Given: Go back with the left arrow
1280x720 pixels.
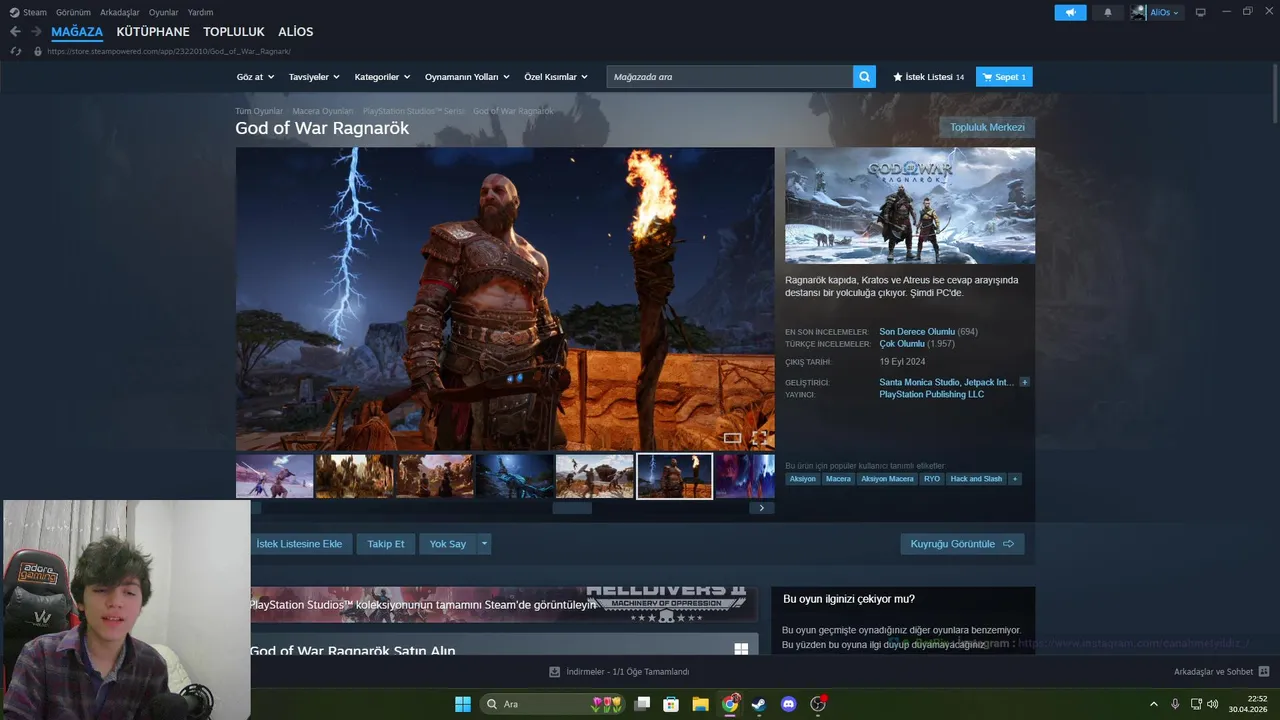Looking at the screenshot, I should [15, 32].
